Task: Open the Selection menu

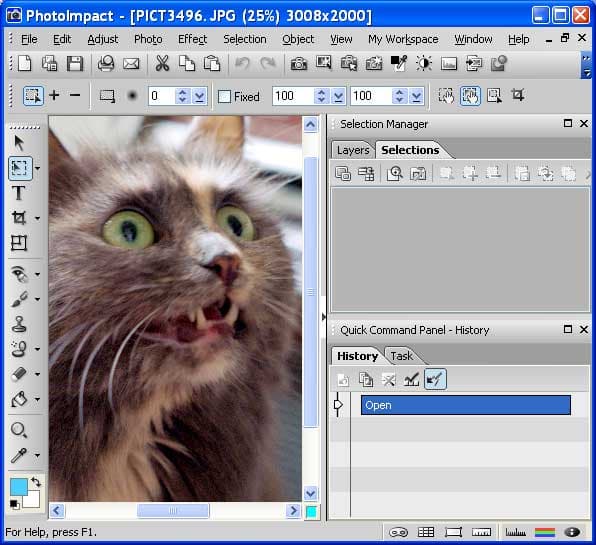Action: (x=245, y=39)
